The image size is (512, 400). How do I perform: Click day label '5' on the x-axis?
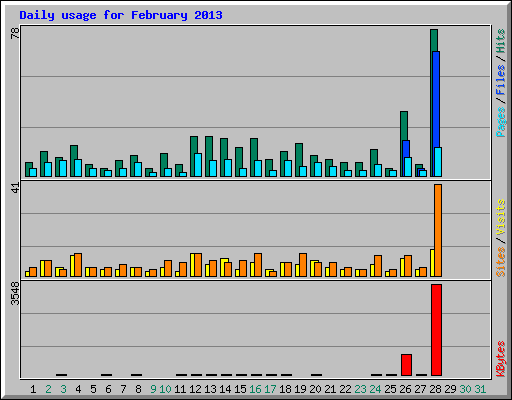click(93, 389)
